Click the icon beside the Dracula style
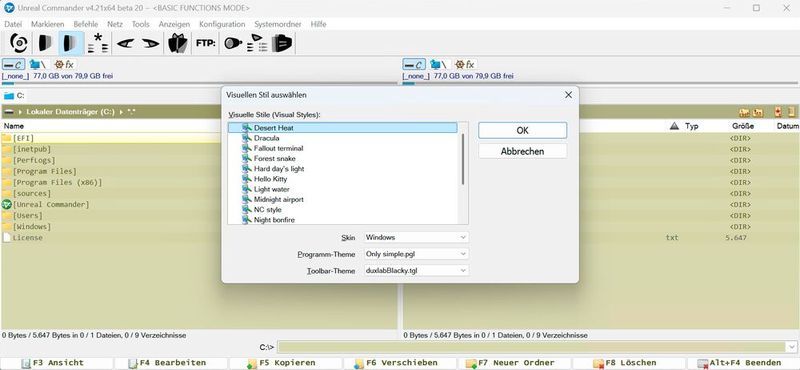 click(x=247, y=138)
